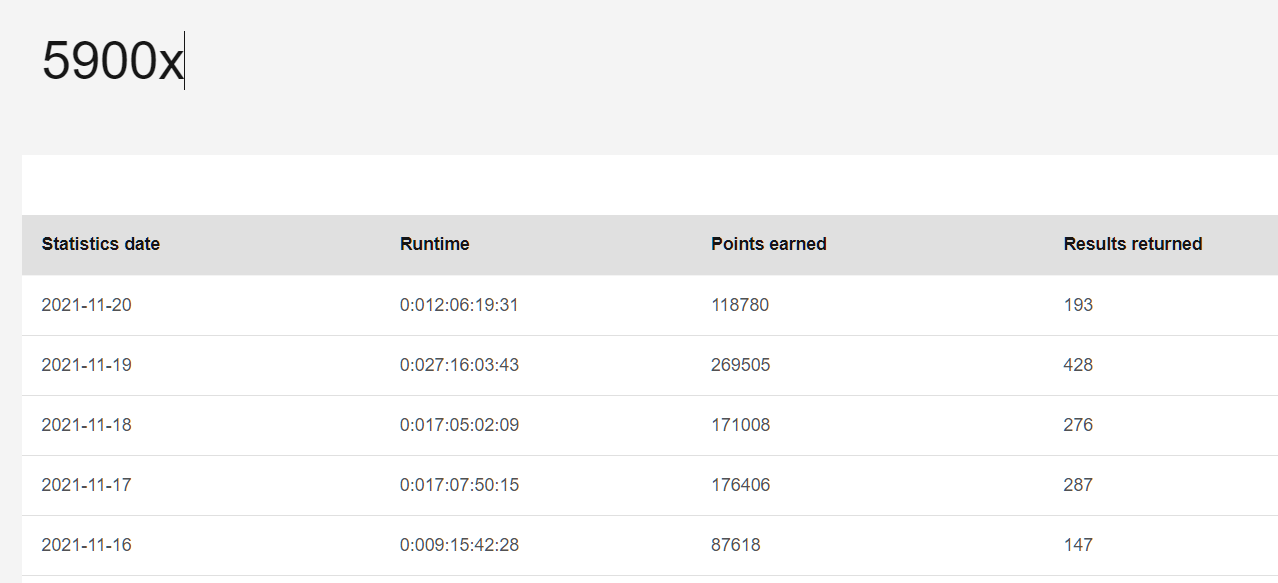This screenshot has height=583, width=1278.
Task: Click the Statistics date column header
Action: click(100, 244)
